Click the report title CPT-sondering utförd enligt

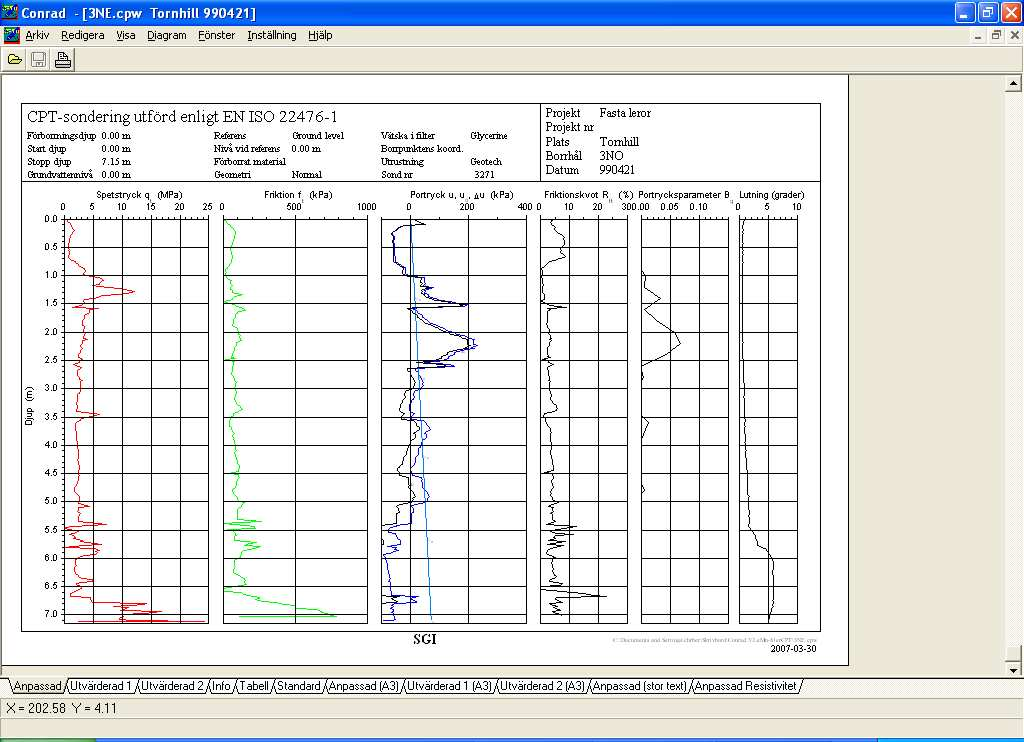(182, 117)
